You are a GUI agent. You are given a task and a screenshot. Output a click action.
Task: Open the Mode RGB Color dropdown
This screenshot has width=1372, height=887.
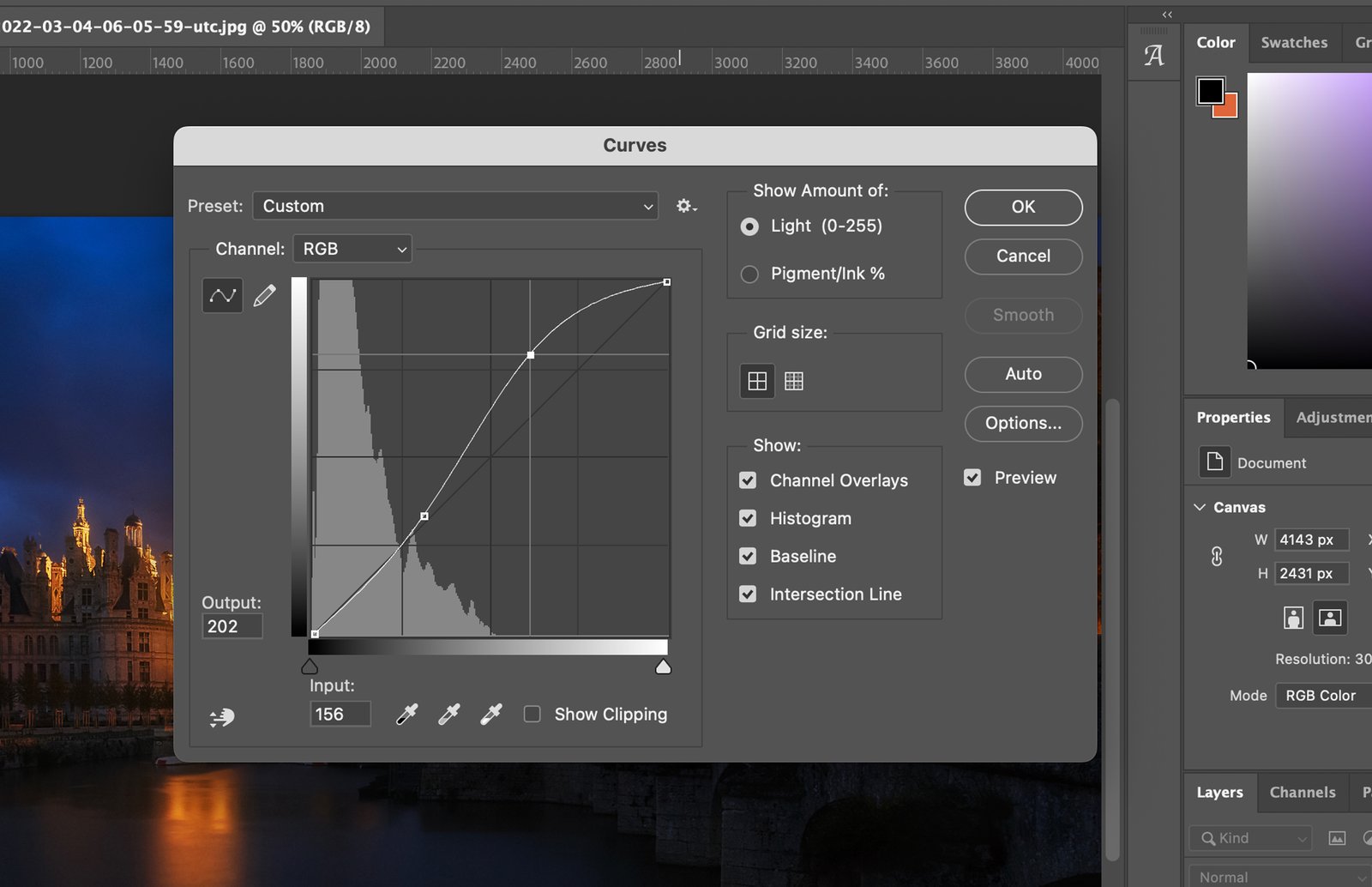[x=1322, y=696]
